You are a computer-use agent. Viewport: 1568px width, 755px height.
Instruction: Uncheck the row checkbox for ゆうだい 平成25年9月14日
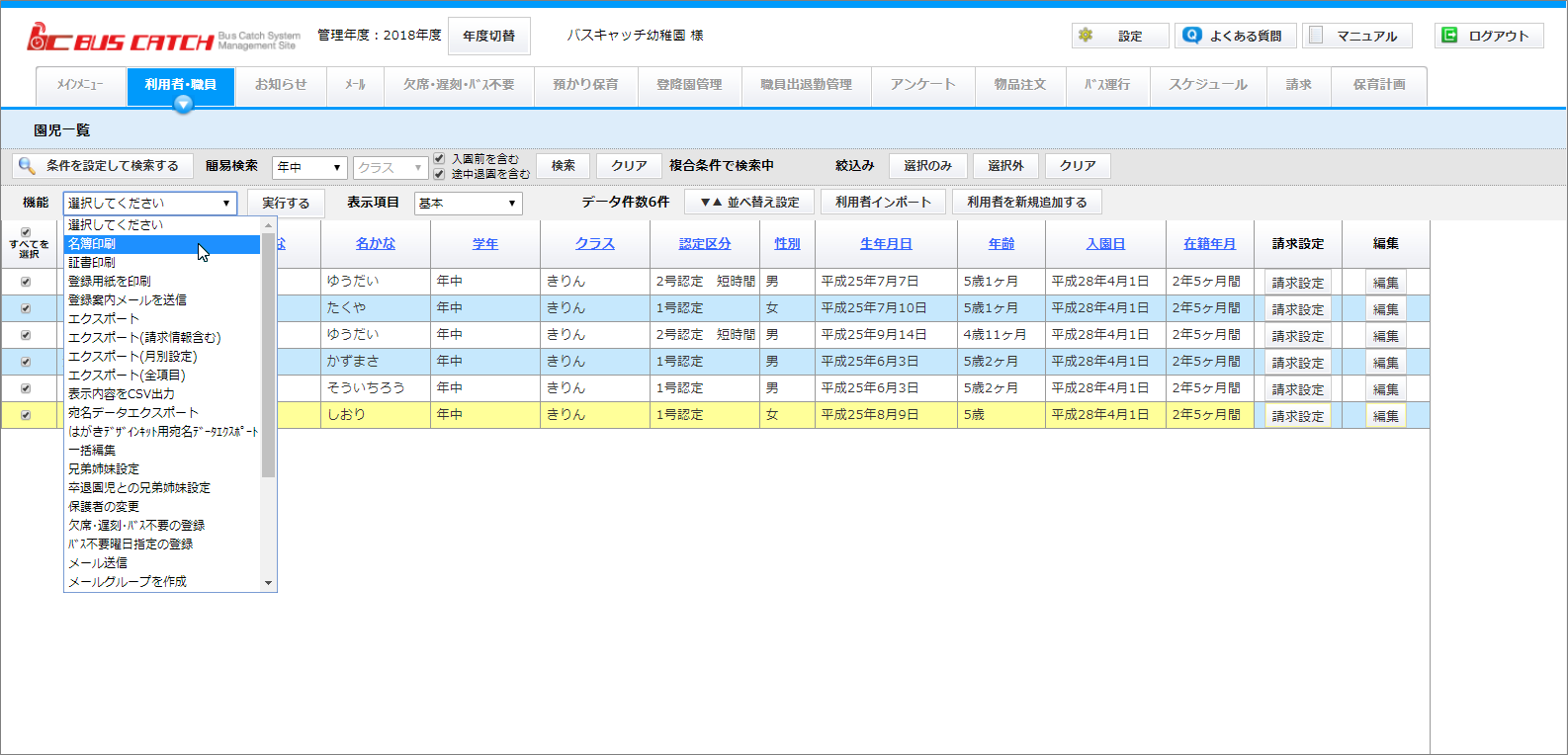[26, 335]
